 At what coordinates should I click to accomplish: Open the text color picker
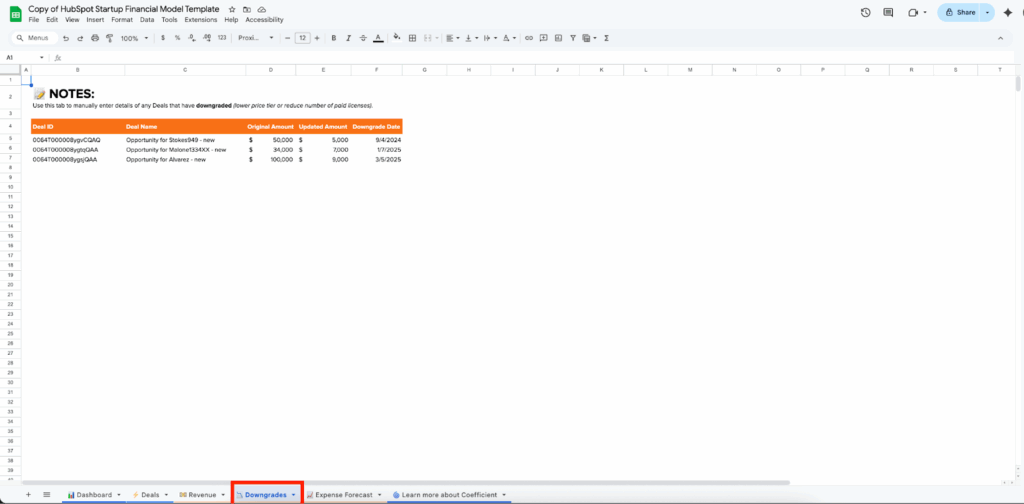[377, 38]
